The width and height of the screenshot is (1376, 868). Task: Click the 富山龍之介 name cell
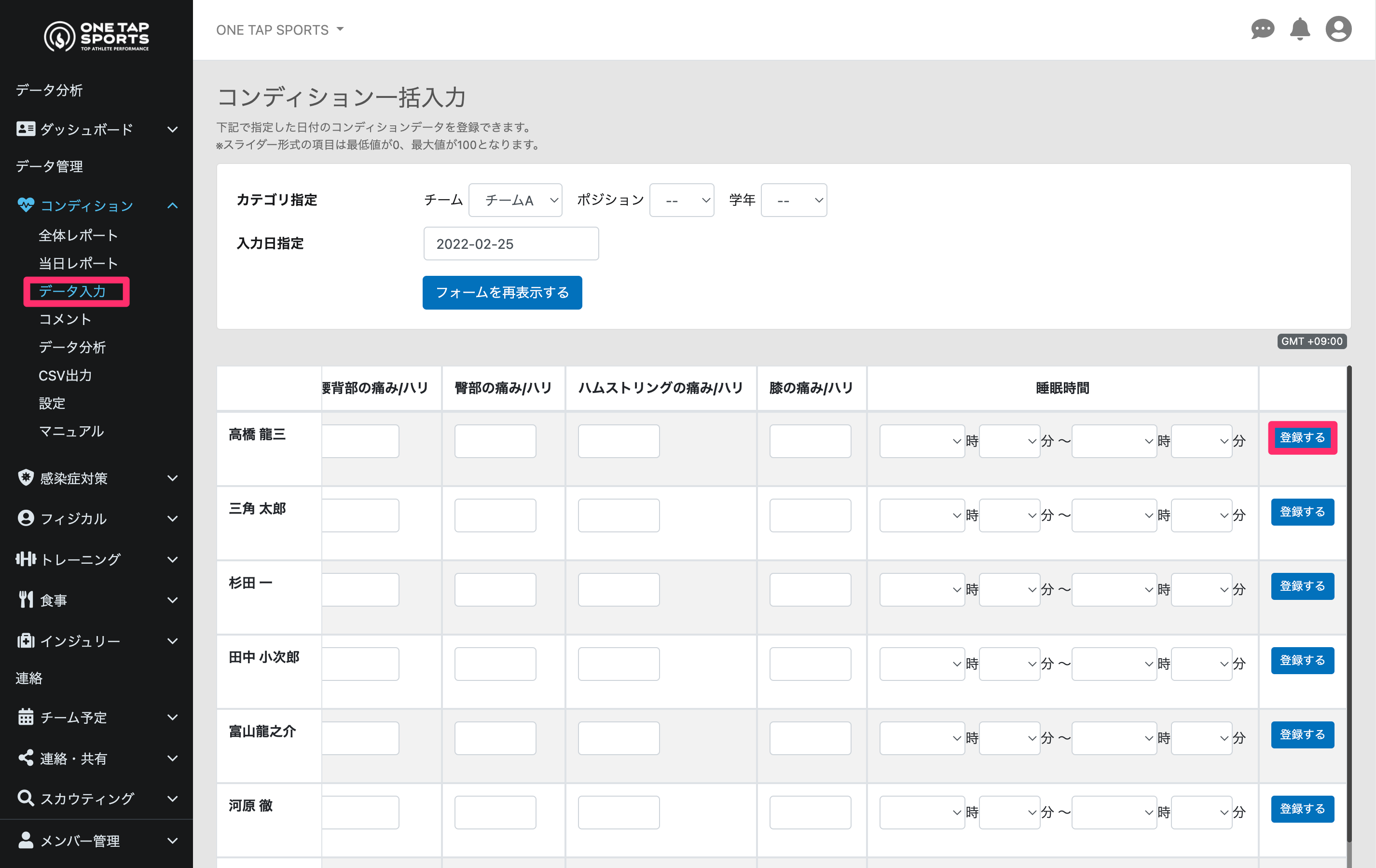tap(269, 745)
